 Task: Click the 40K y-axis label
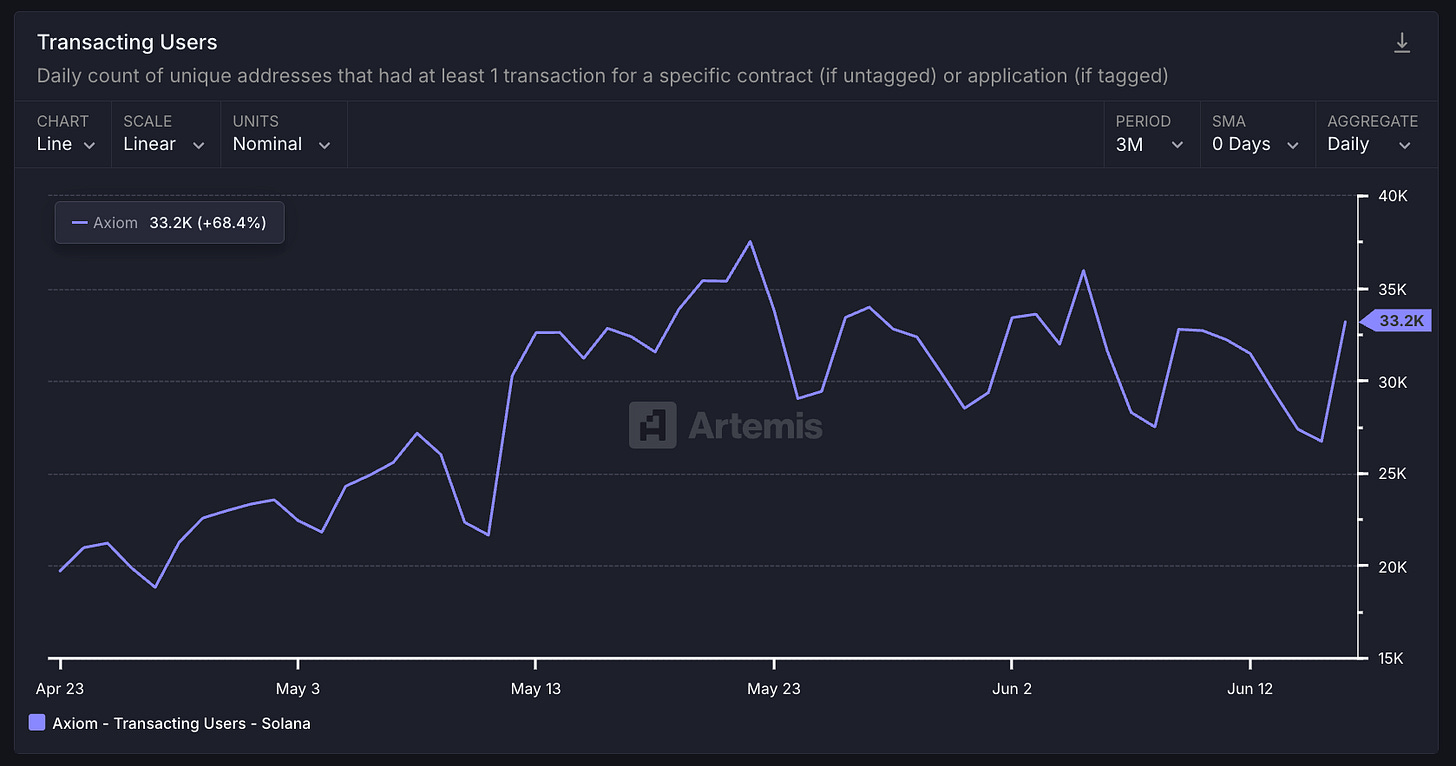pyautogui.click(x=1392, y=197)
